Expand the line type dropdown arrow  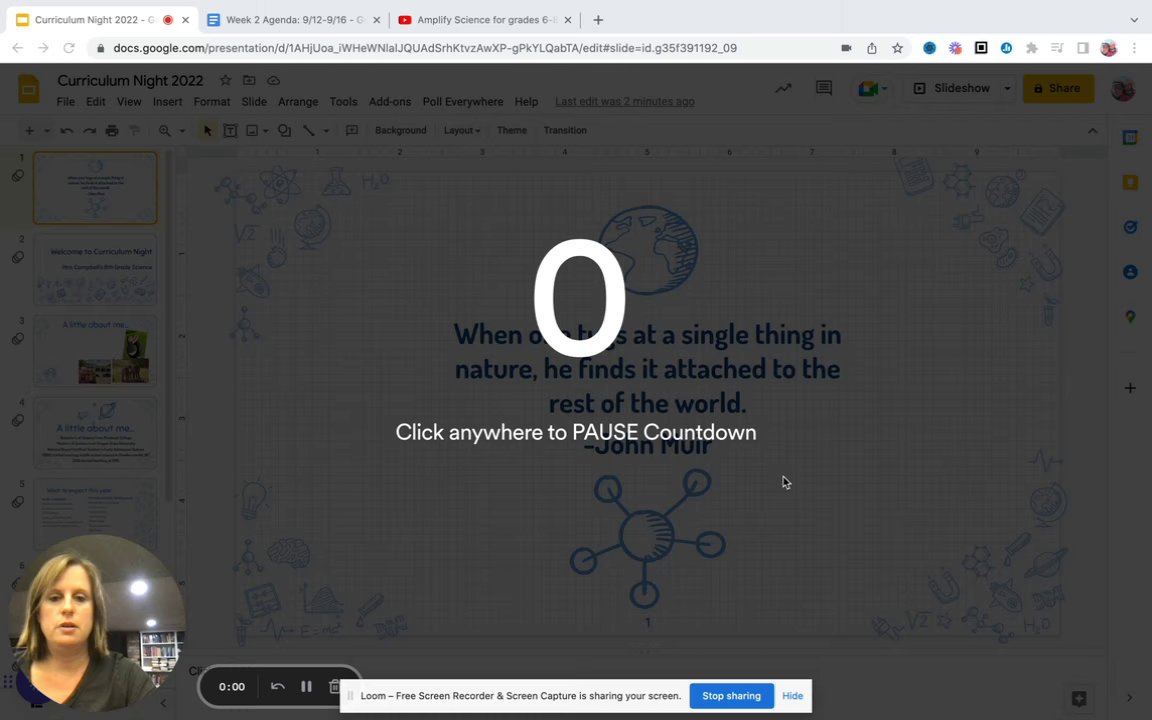(326, 131)
